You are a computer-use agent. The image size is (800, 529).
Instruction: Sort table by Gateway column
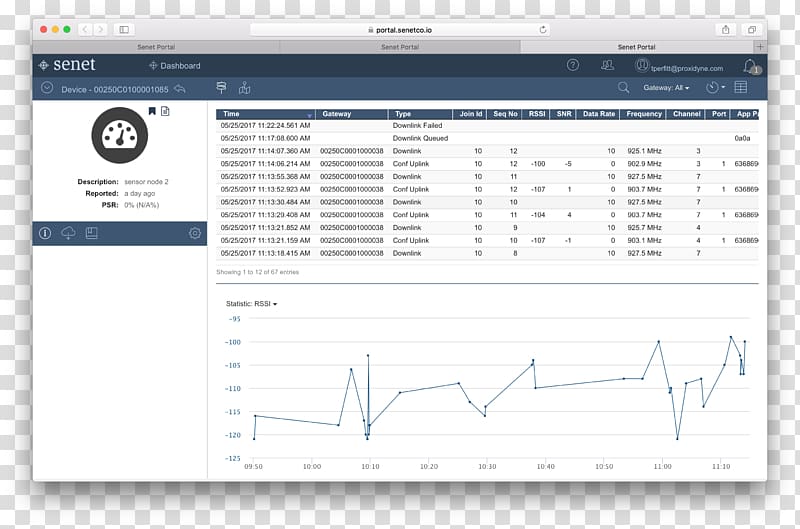(352, 114)
